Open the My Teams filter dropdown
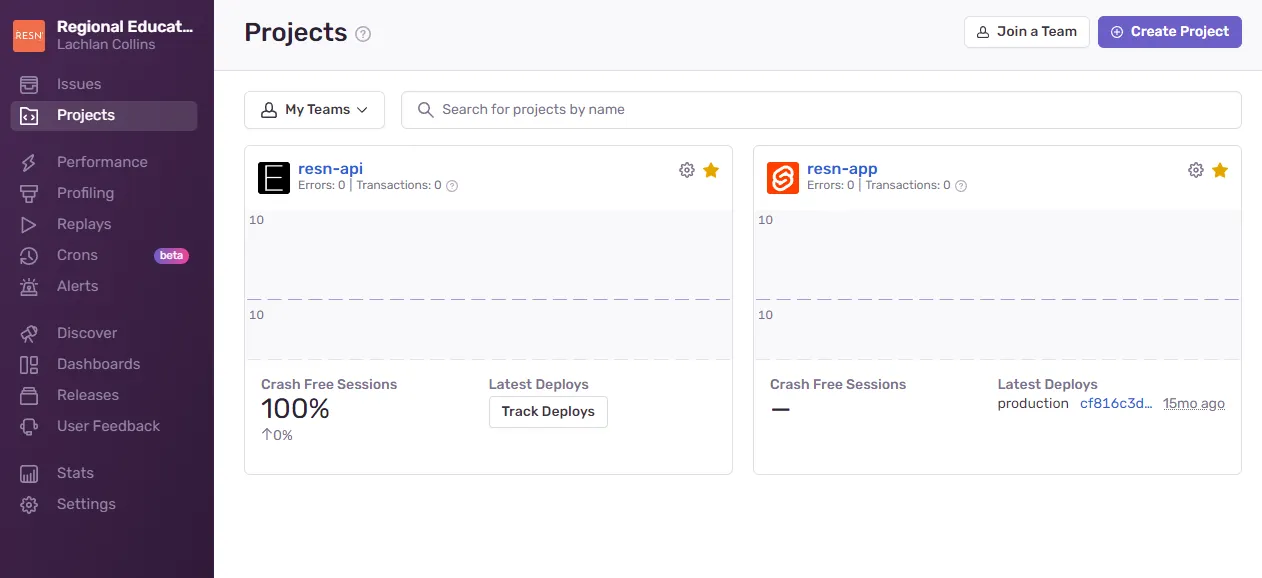This screenshot has height=578, width=1262. tap(314, 109)
